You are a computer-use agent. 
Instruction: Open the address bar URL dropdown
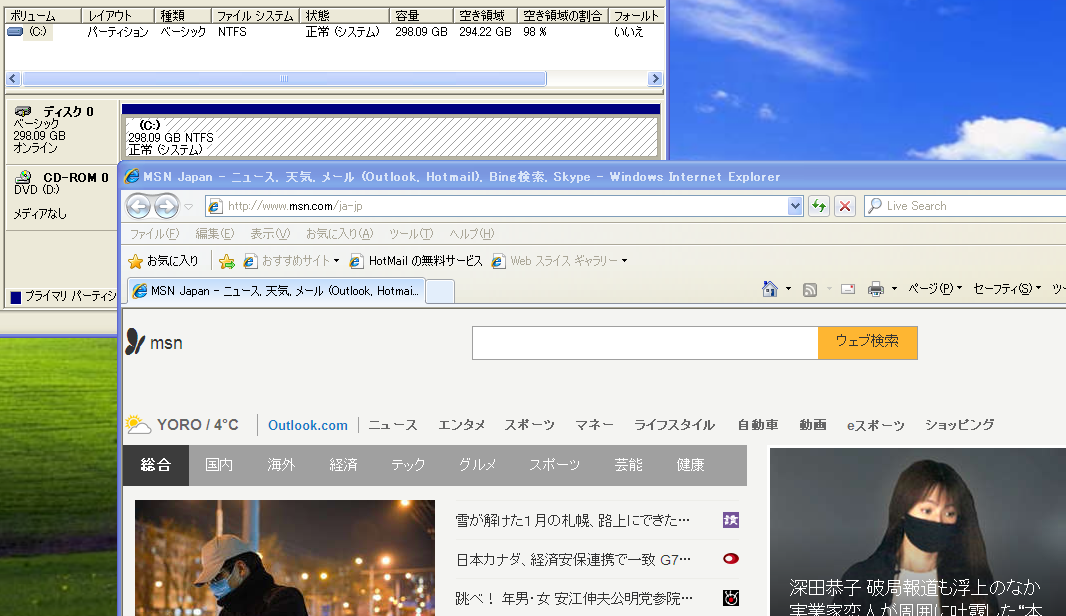point(796,206)
